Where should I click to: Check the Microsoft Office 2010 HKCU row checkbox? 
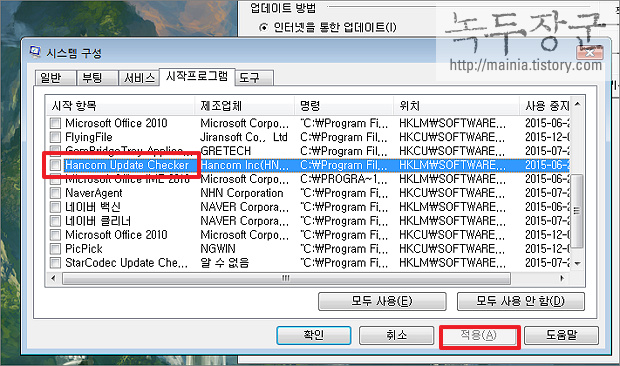tap(55, 235)
